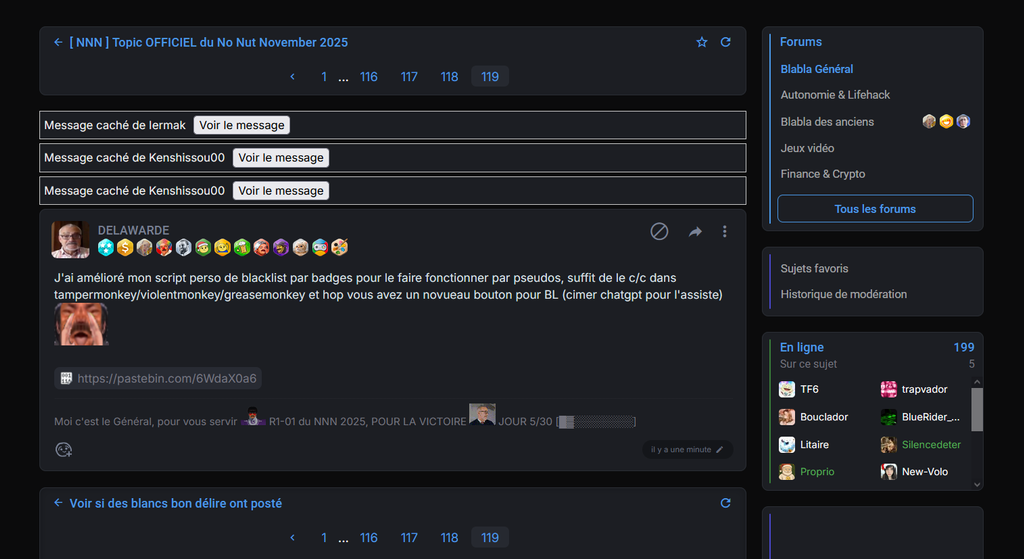Open Blabla Général forum
Viewport: 1024px width, 559px height.
[817, 69]
